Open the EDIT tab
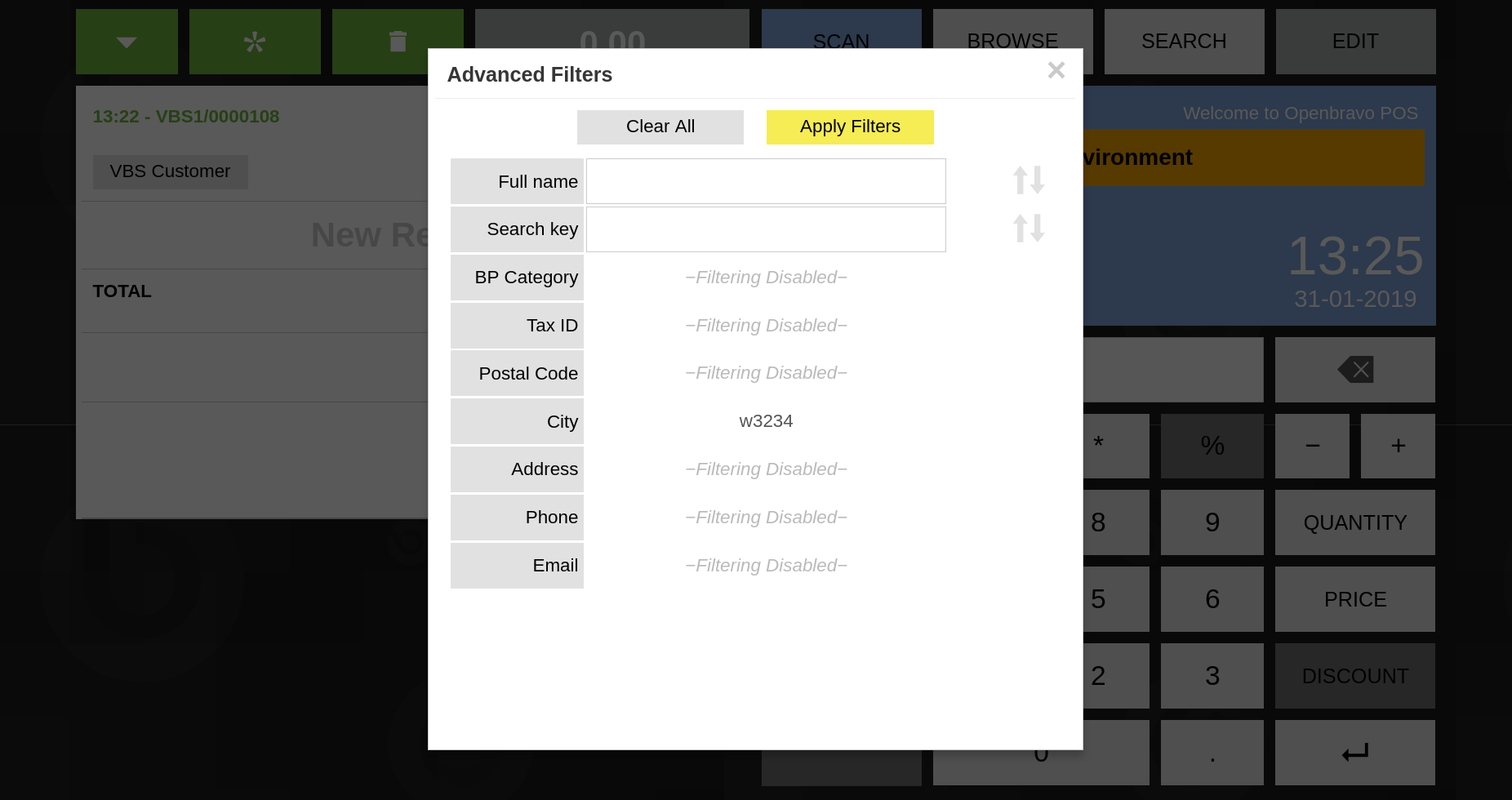The image size is (1512, 800). click(1354, 42)
